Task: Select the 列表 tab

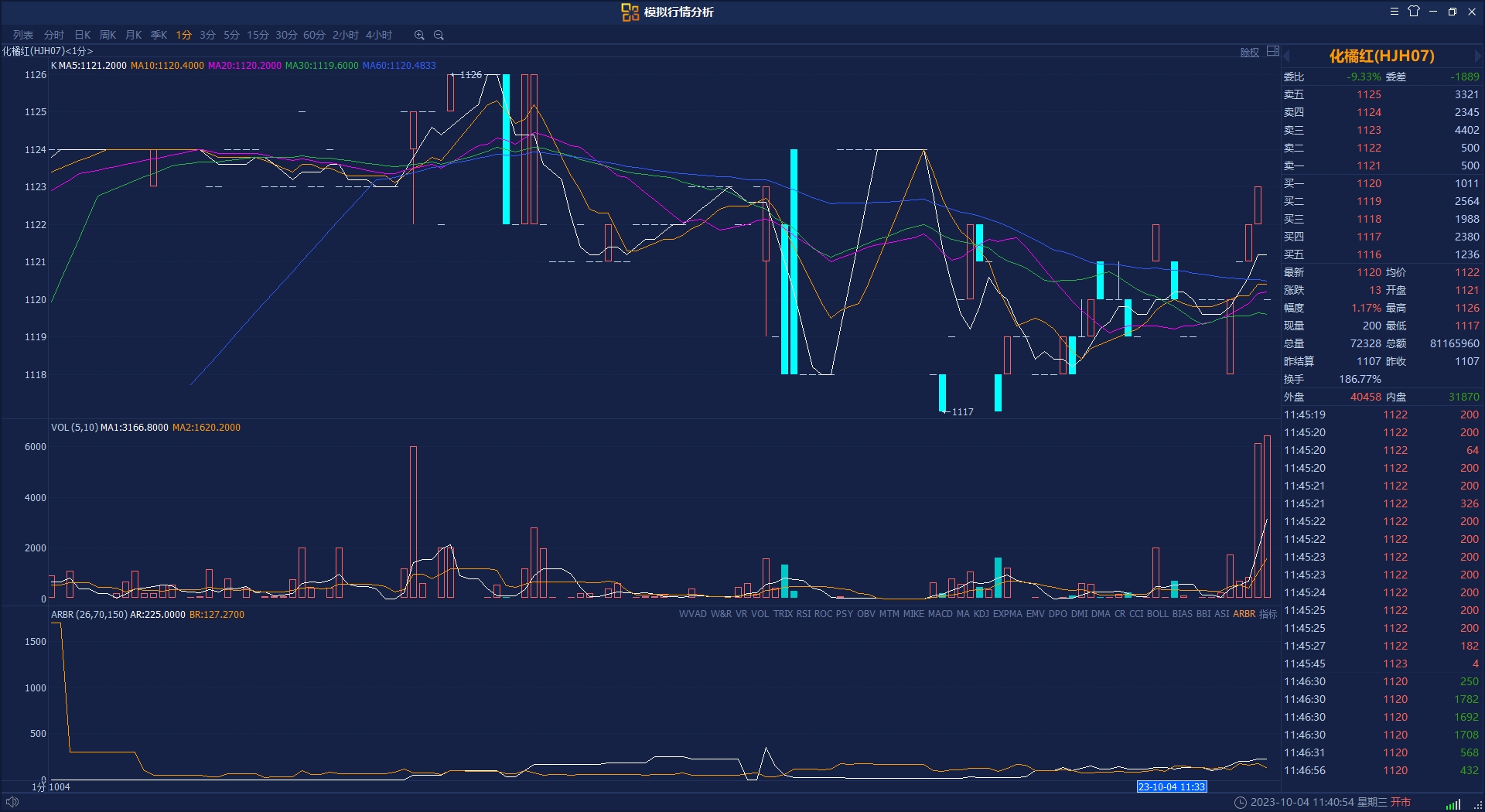Action: point(23,35)
